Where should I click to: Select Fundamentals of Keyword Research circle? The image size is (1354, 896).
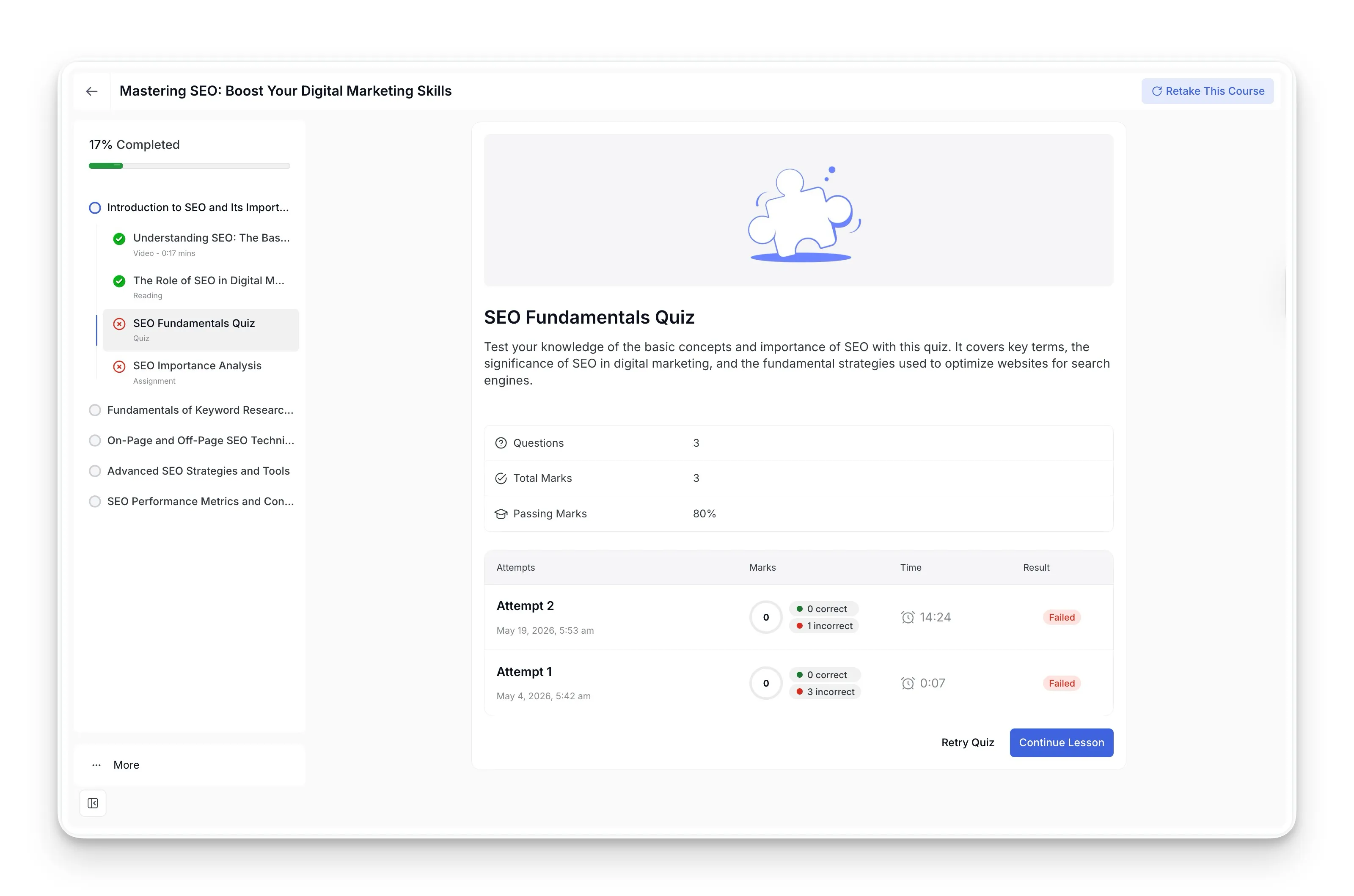pyautogui.click(x=95, y=410)
